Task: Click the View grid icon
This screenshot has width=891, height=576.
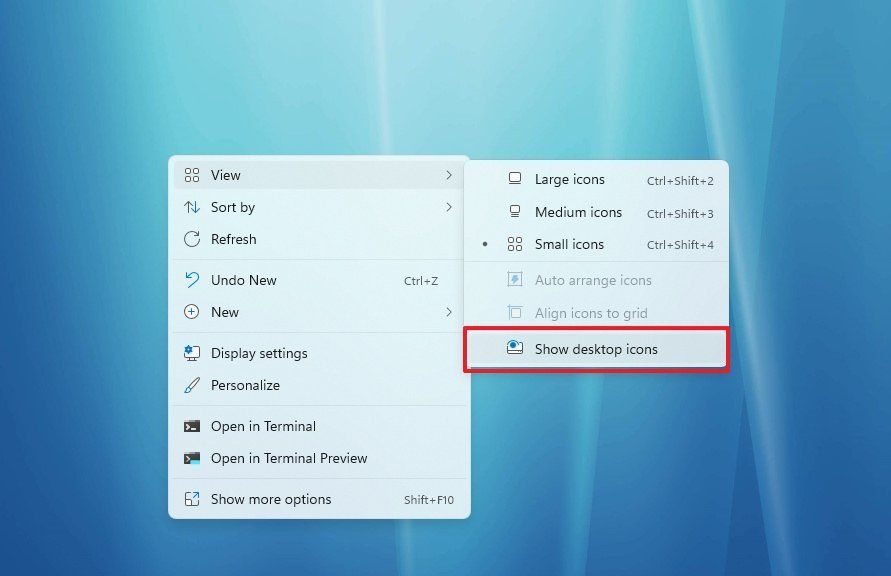Action: [x=192, y=175]
